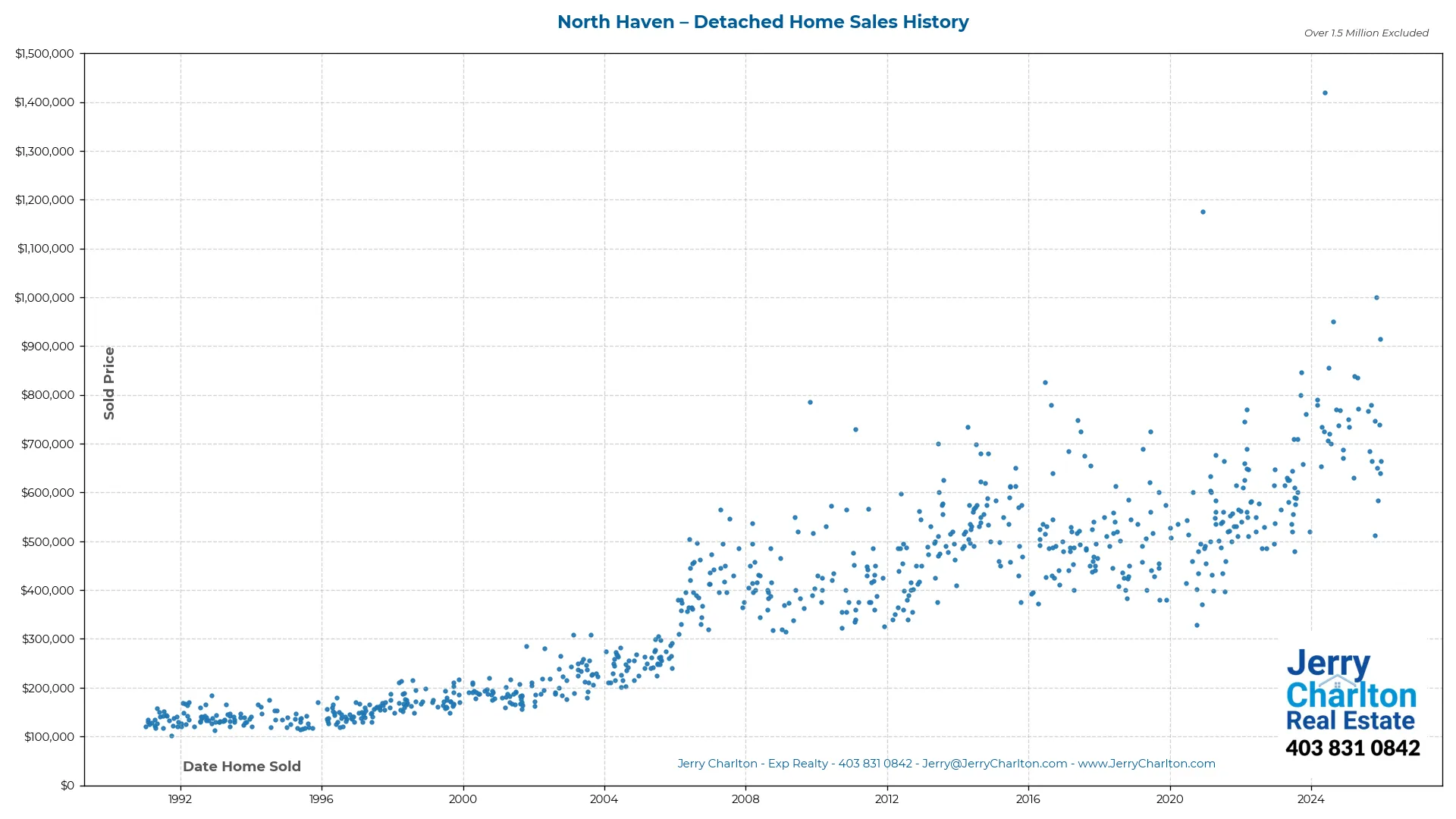Click the Date Home Sold axis label

click(242, 767)
